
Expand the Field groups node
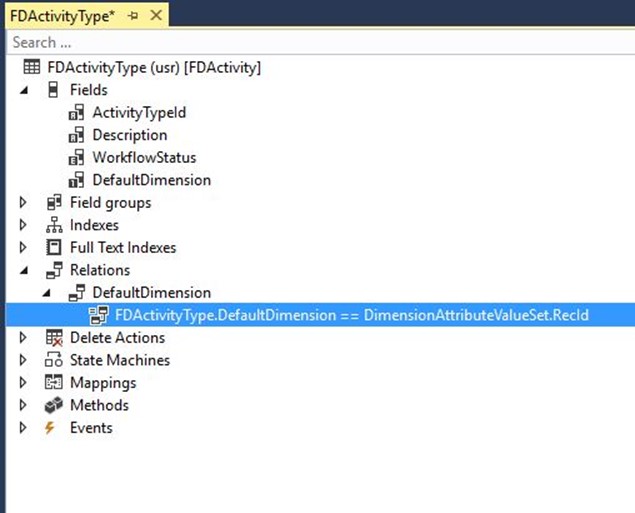tap(23, 202)
